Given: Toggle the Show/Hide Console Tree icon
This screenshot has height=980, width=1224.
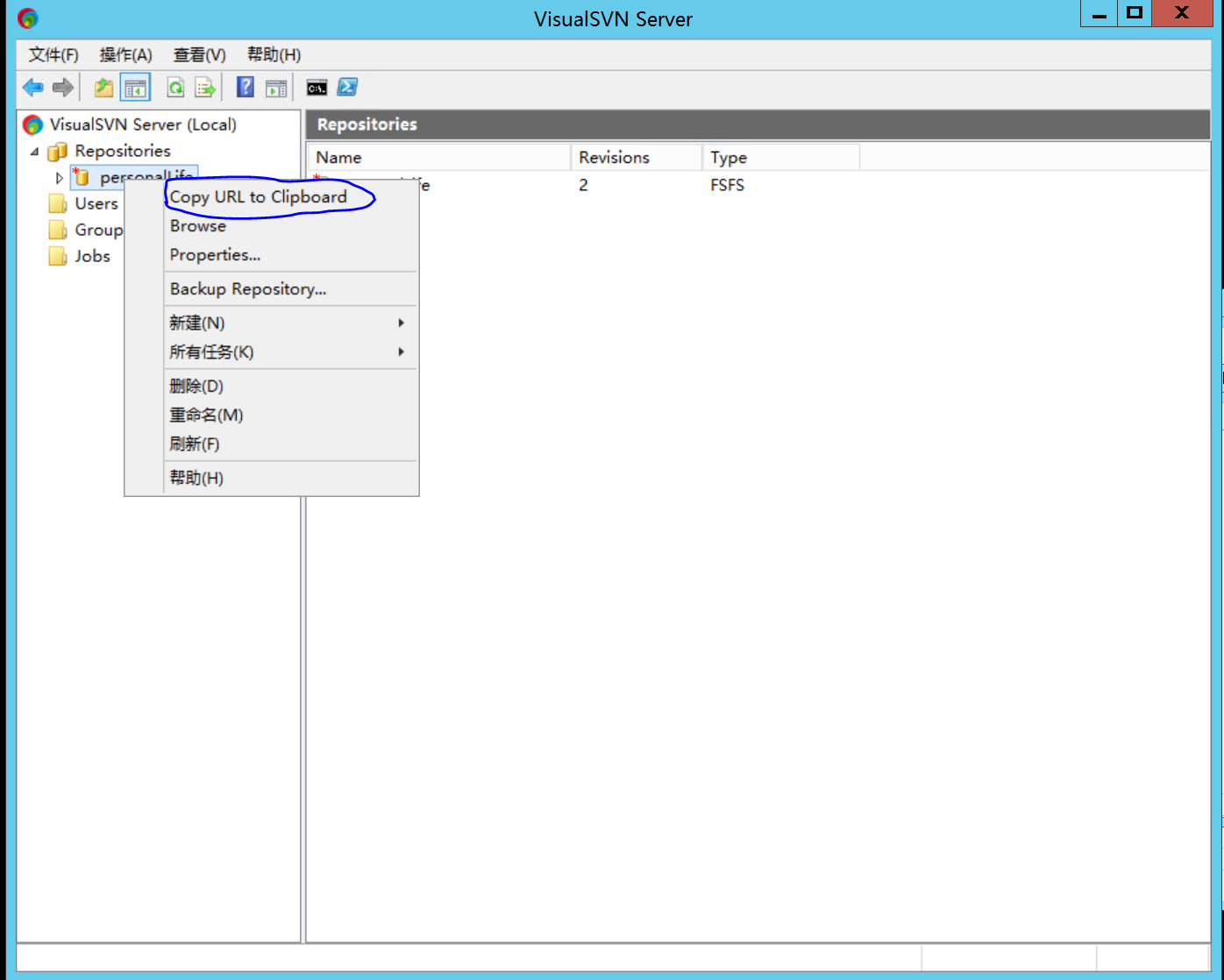Looking at the screenshot, I should pyautogui.click(x=135, y=88).
